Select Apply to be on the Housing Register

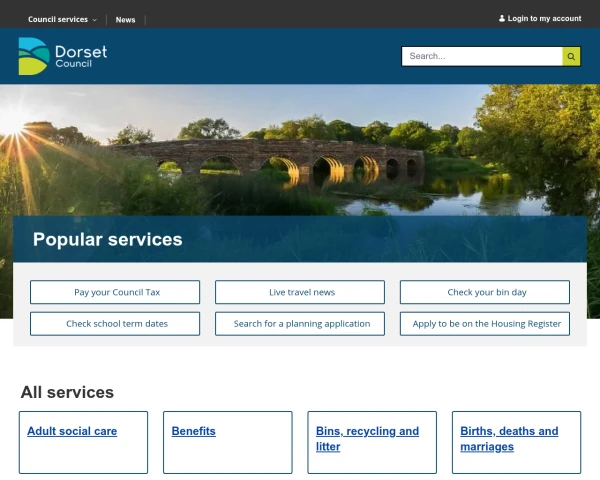pos(485,324)
